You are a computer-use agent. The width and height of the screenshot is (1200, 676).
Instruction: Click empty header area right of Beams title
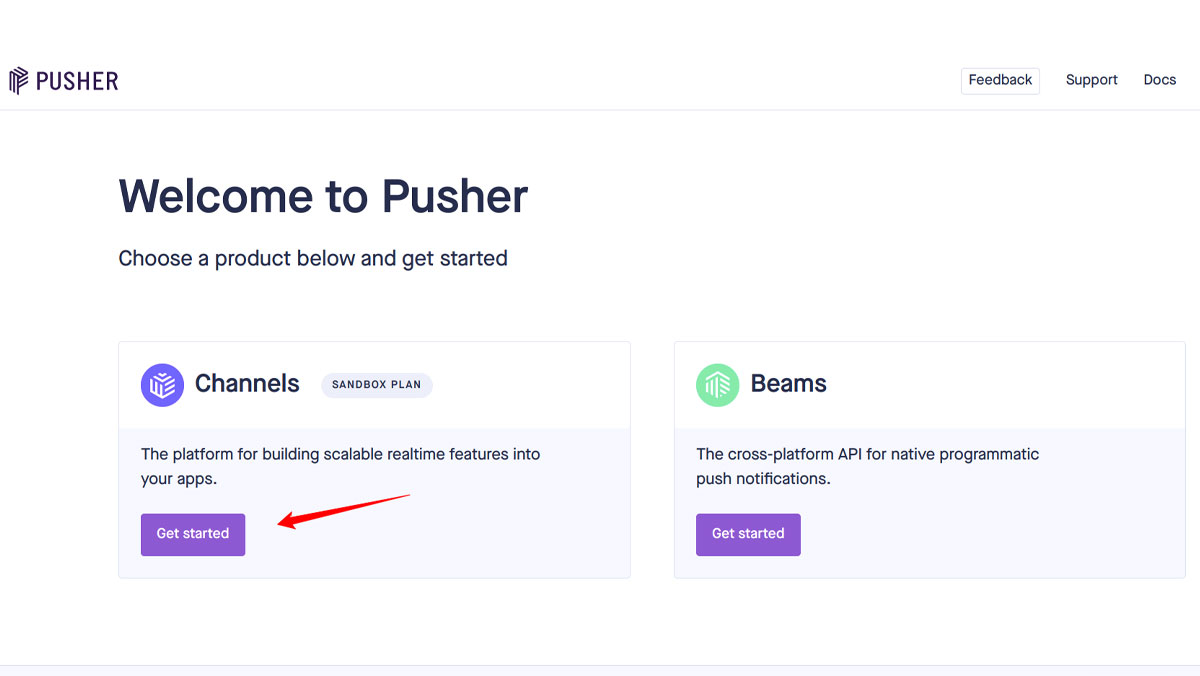click(x=1000, y=384)
